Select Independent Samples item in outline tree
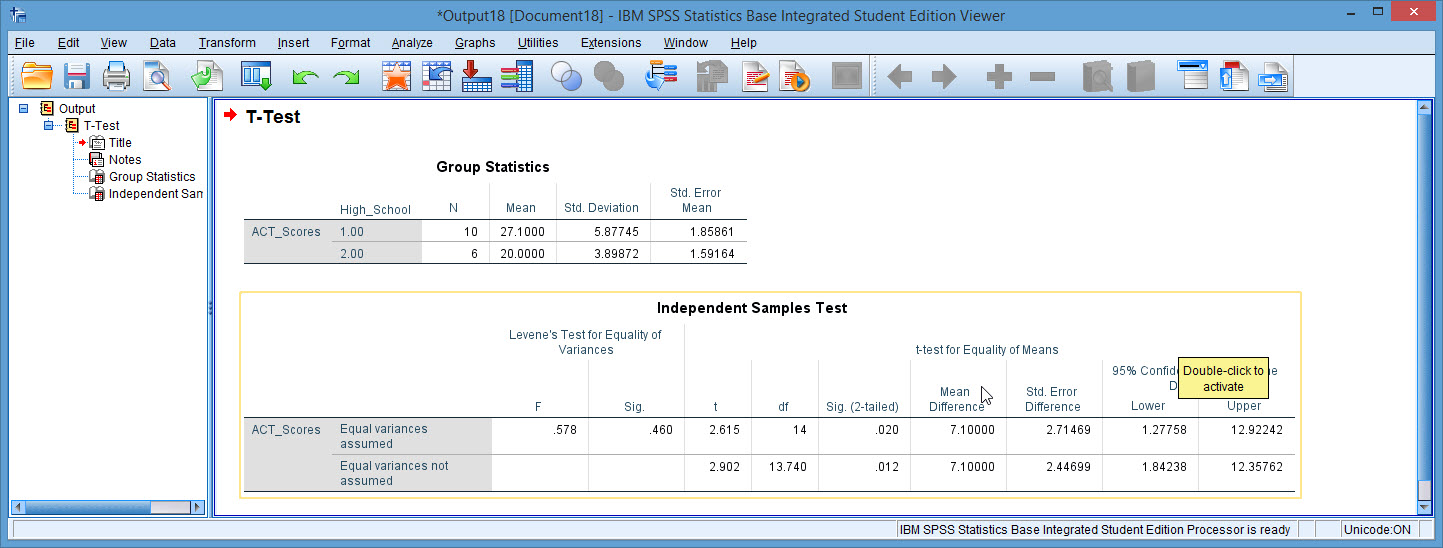1443x548 pixels. (155, 193)
